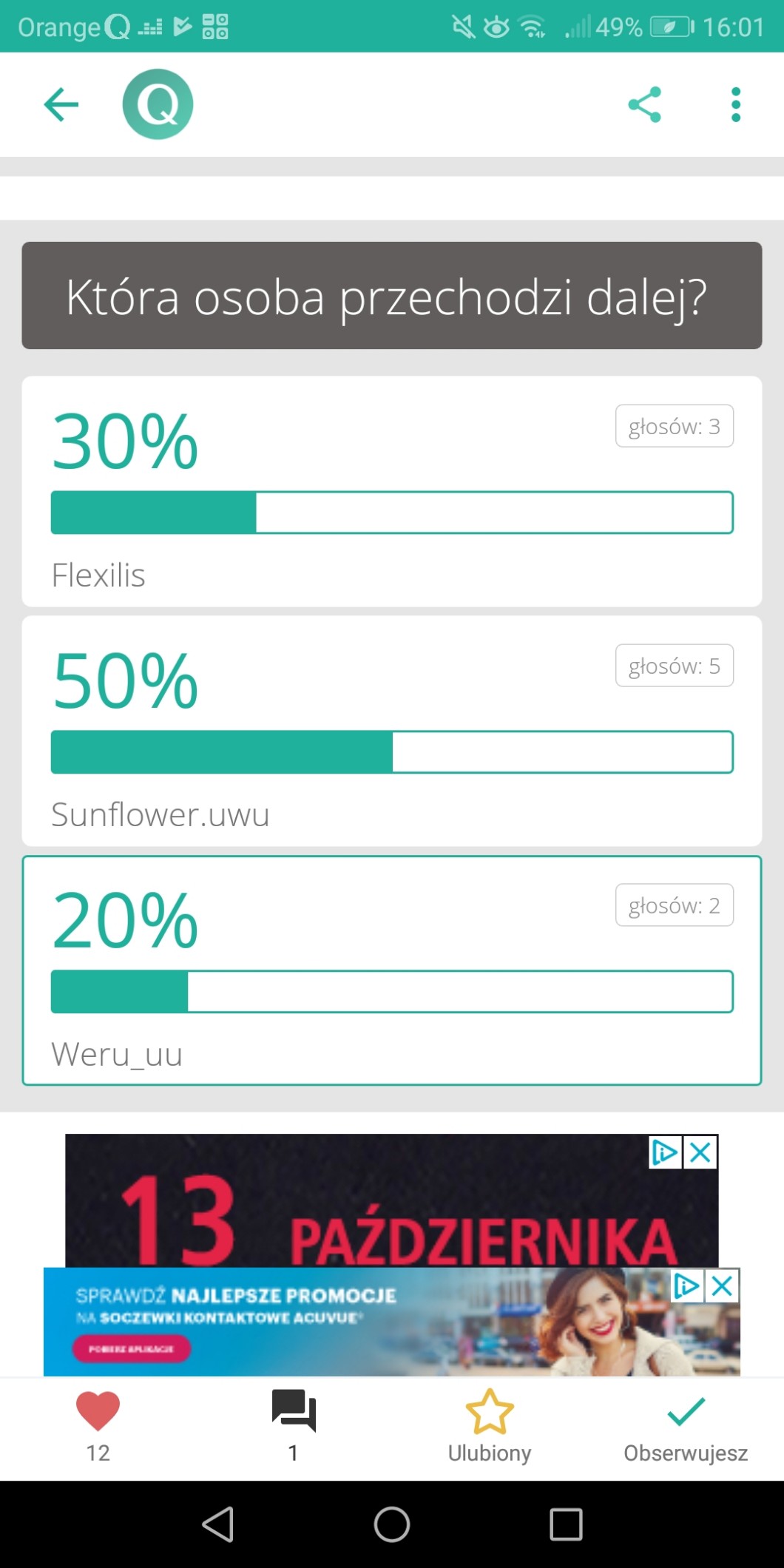Click the 'głosów: 3' vote count badge
The image size is (784, 1568).
click(674, 426)
